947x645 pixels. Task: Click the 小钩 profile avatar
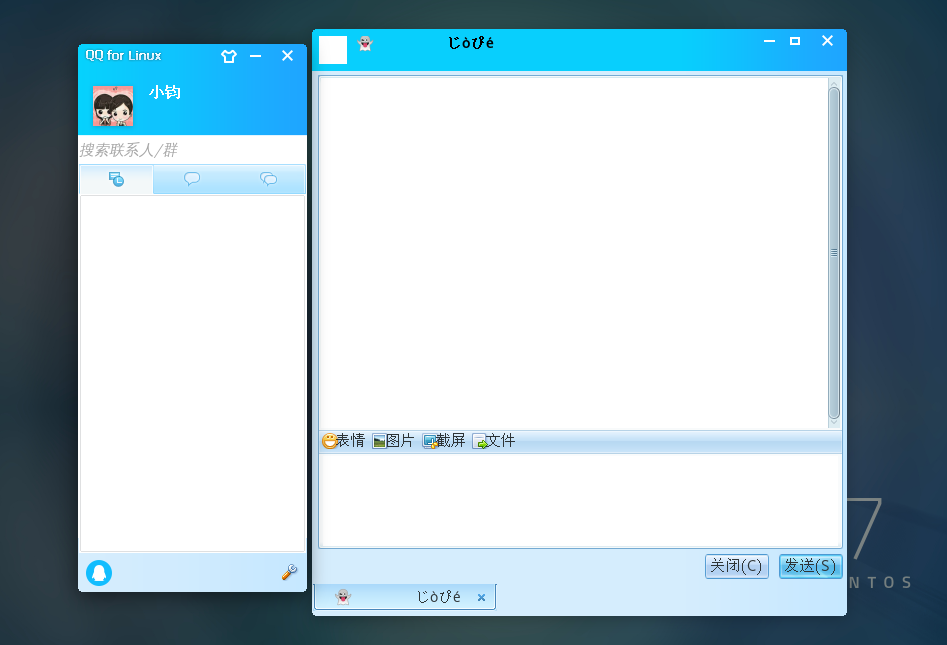tap(113, 106)
